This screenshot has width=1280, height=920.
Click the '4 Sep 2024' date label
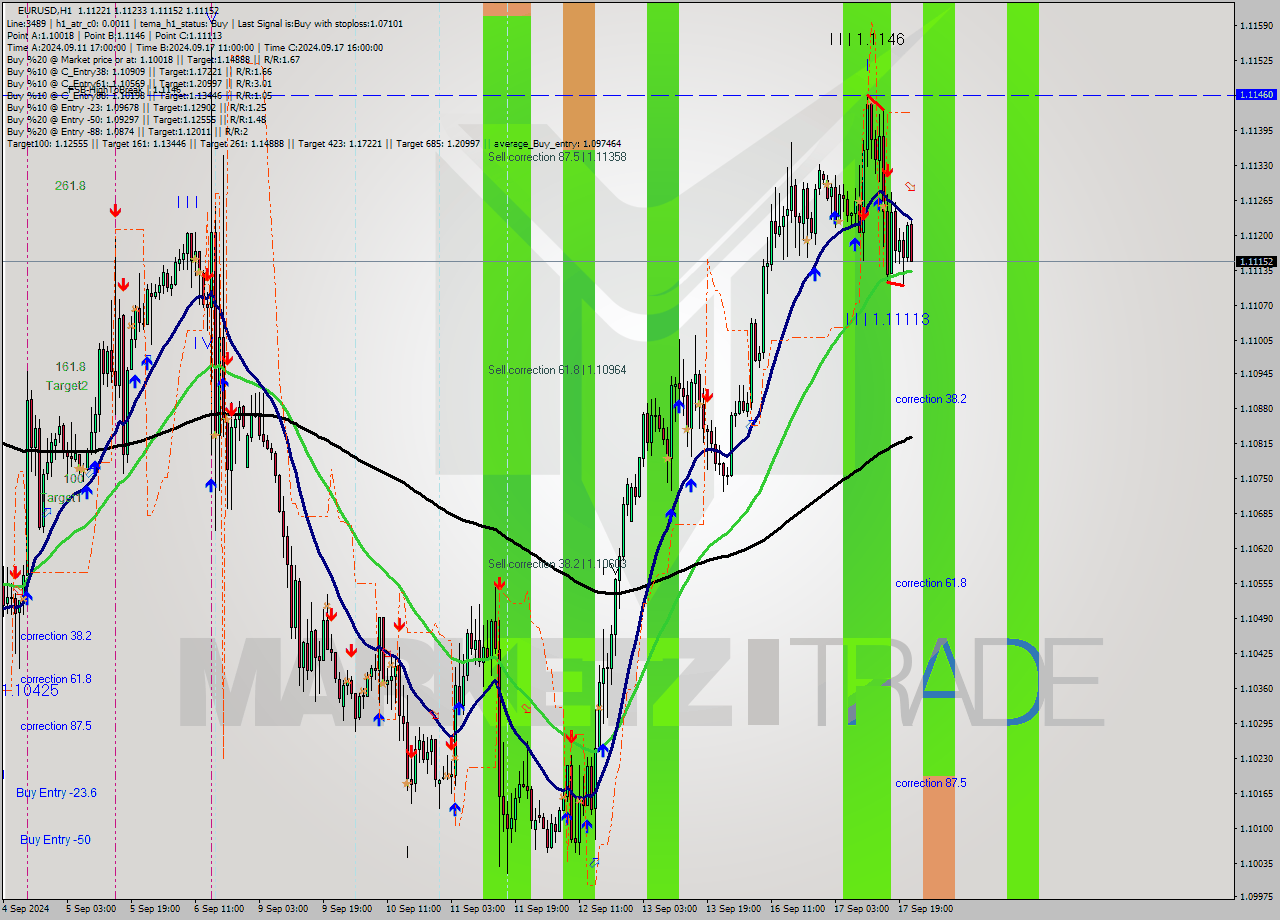click(26, 909)
